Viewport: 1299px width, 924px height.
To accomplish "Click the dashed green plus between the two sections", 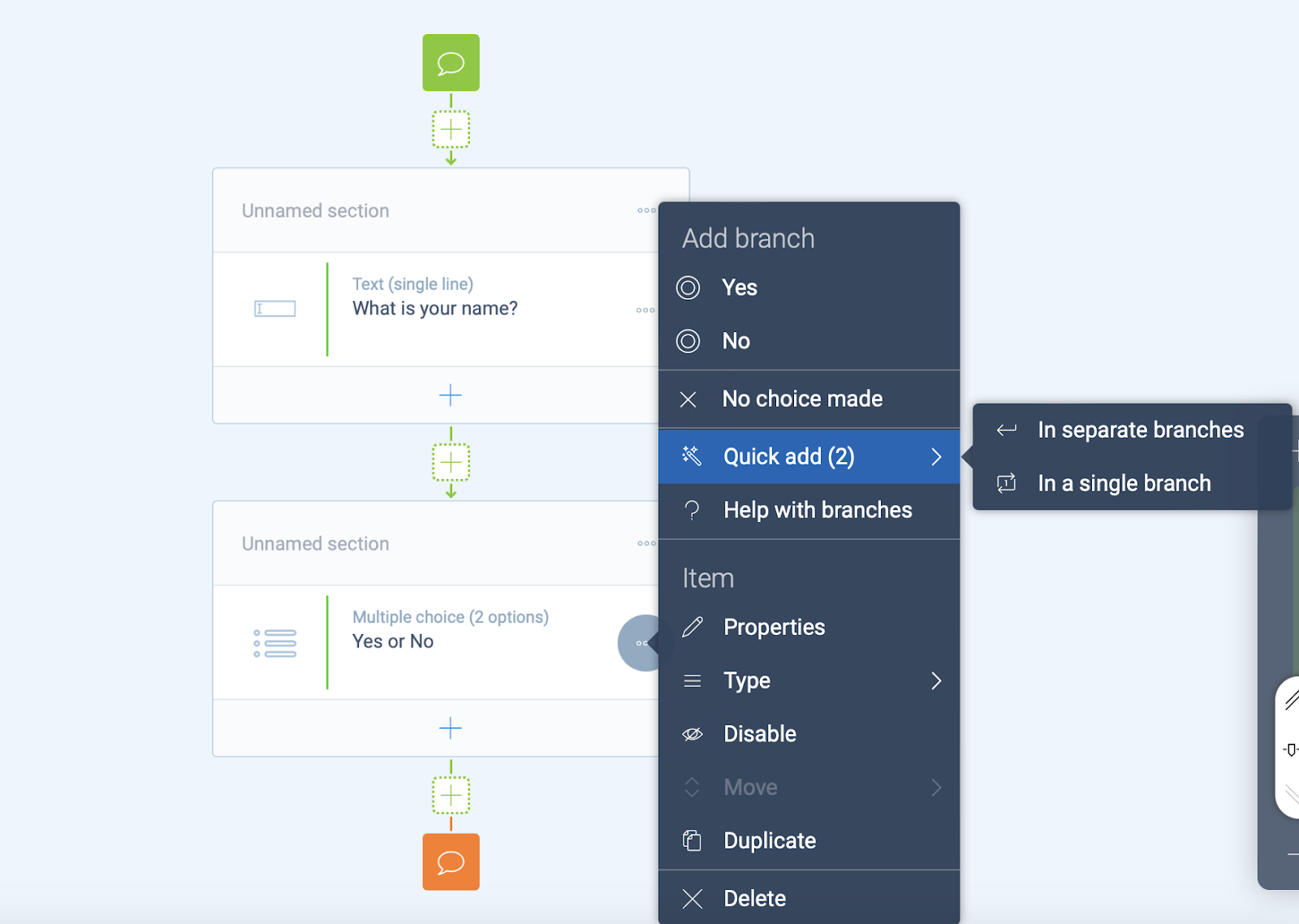I will (451, 463).
